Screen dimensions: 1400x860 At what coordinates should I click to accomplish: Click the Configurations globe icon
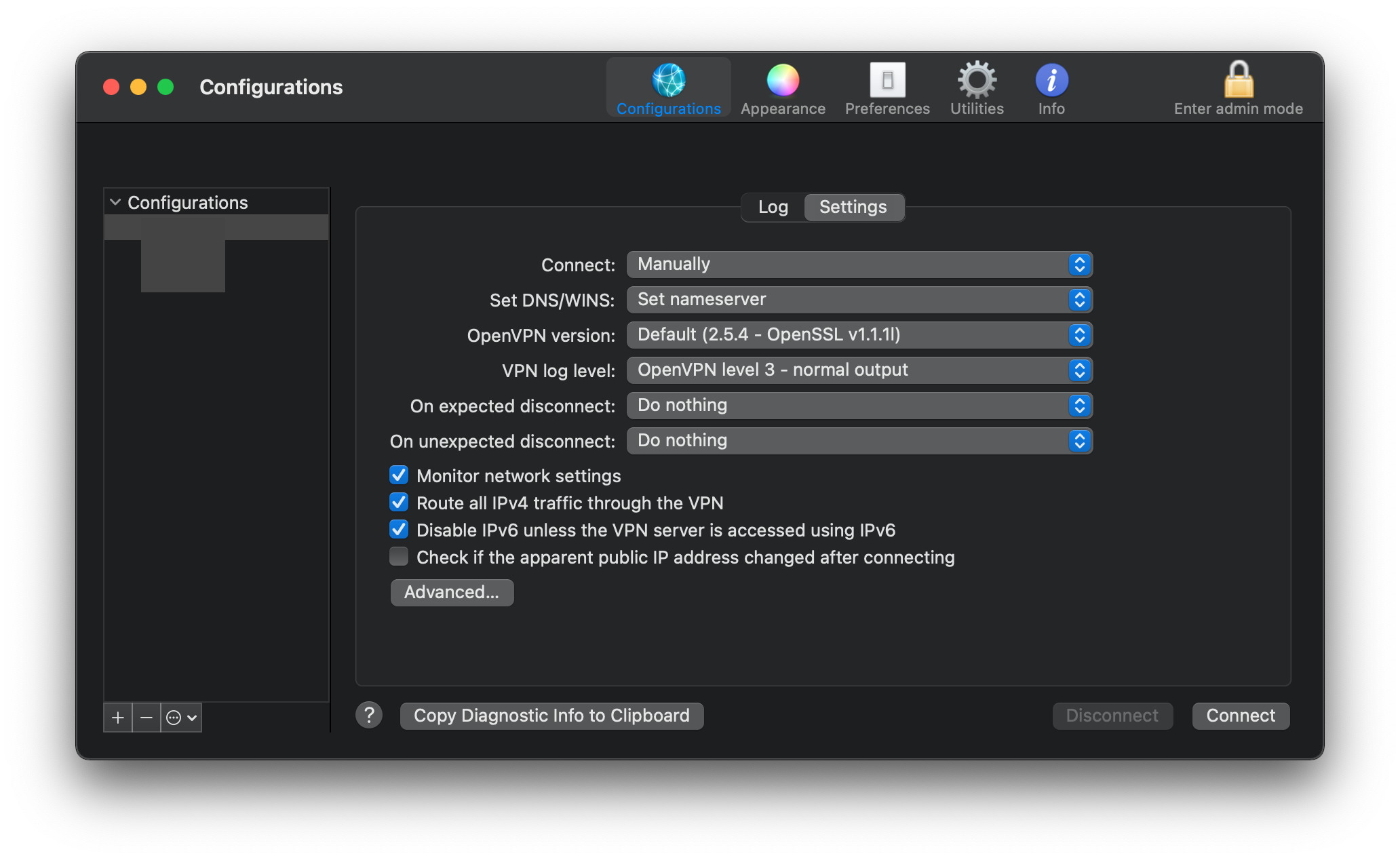coord(668,81)
